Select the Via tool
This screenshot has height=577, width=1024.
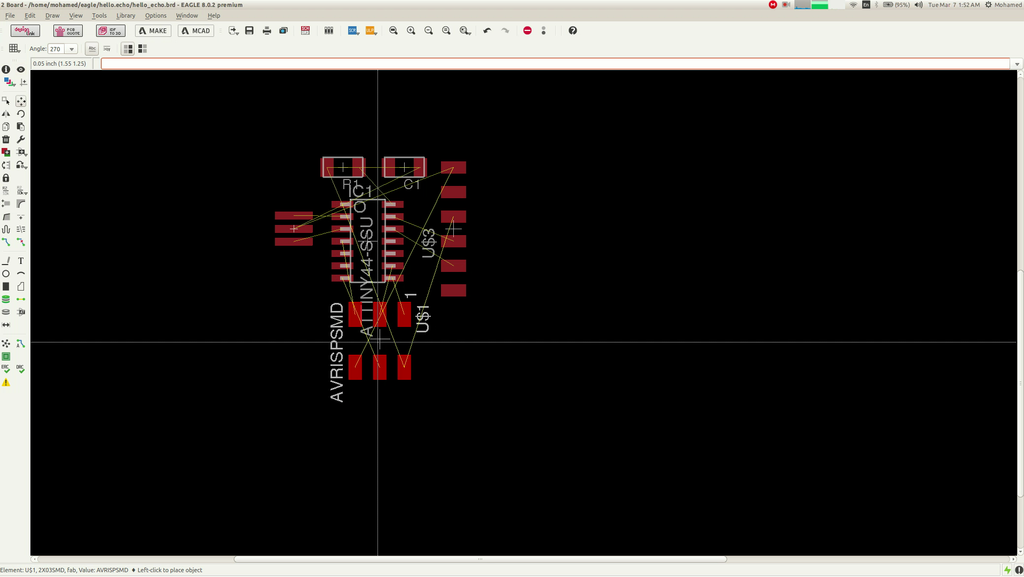[6, 299]
